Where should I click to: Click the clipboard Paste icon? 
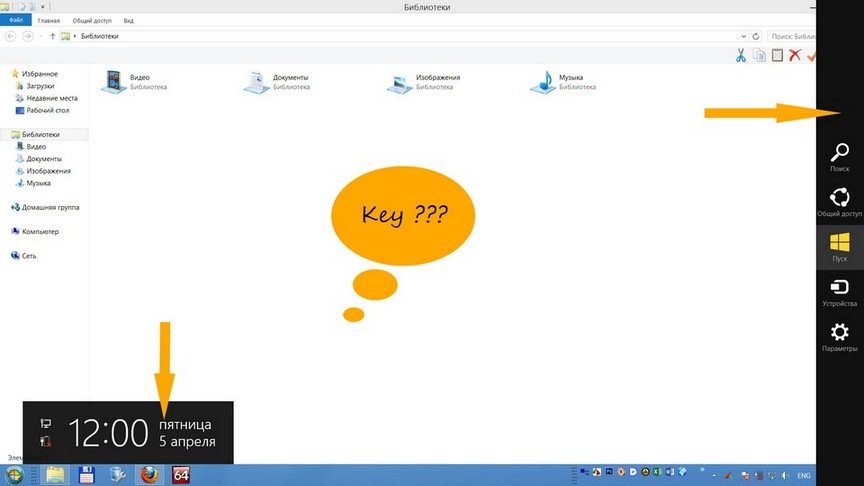click(777, 56)
